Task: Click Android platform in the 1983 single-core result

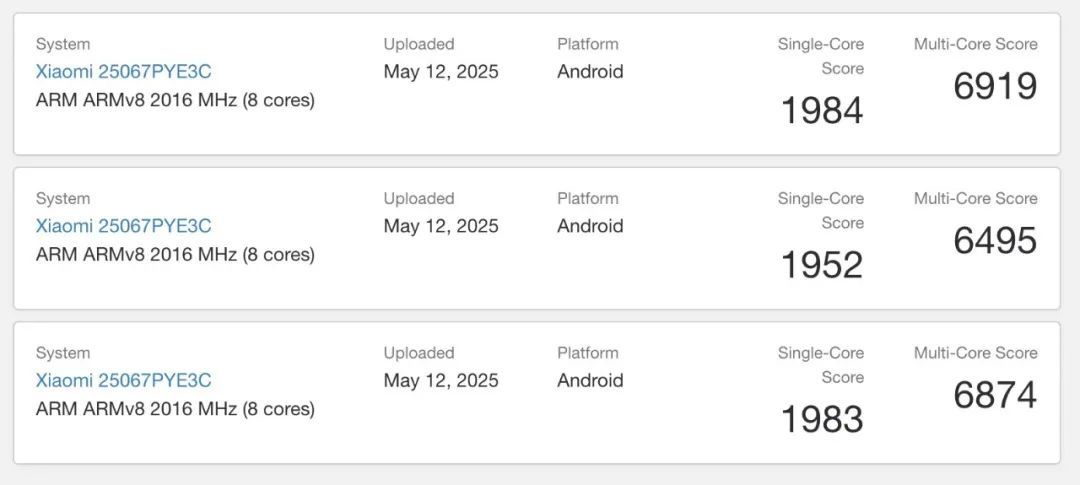Action: 590,380
